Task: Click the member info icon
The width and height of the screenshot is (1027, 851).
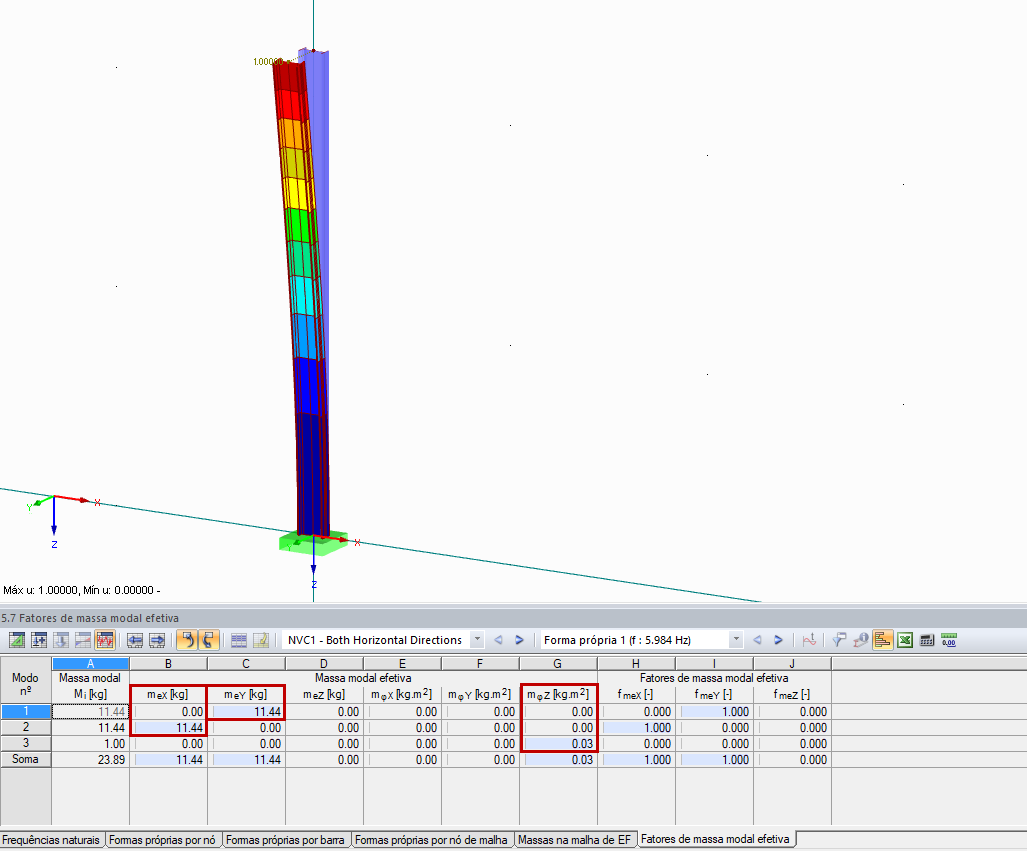Action: coord(861,640)
